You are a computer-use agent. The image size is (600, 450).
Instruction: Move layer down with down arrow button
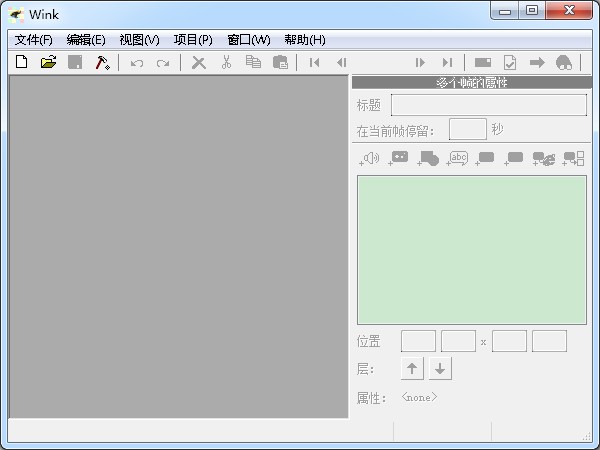[x=441, y=369]
